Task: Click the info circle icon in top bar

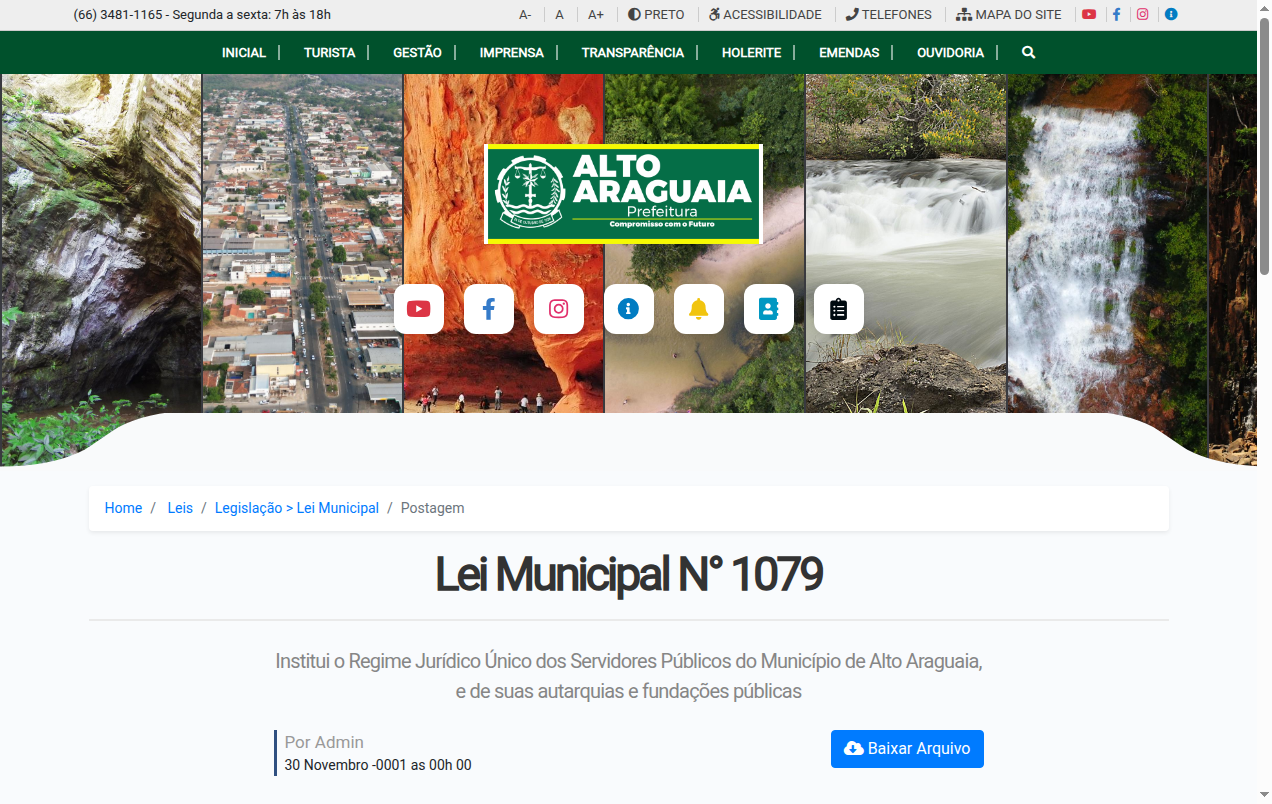Action: click(1171, 15)
